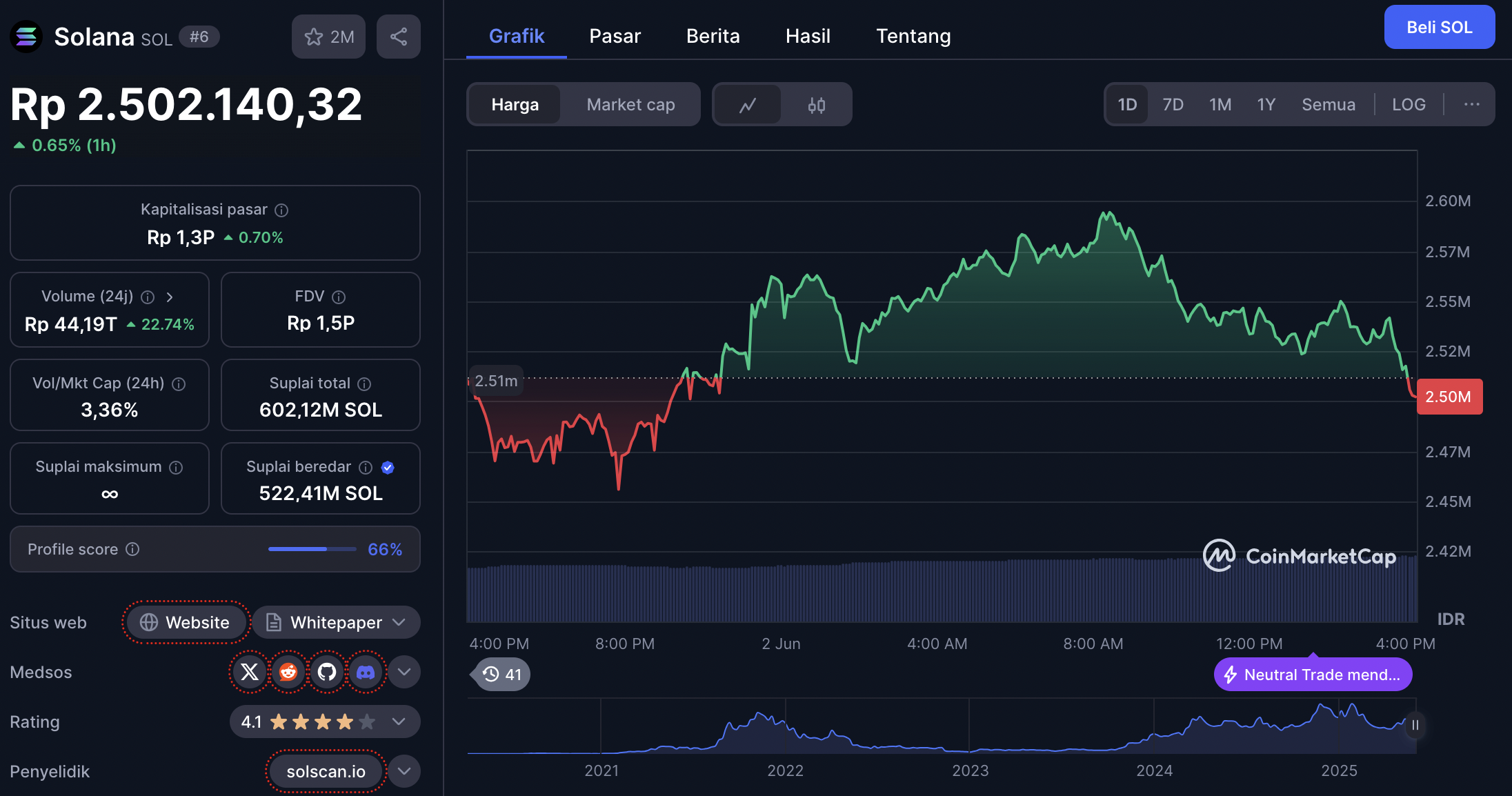Open the Berita tab
The image size is (1512, 796).
[713, 36]
